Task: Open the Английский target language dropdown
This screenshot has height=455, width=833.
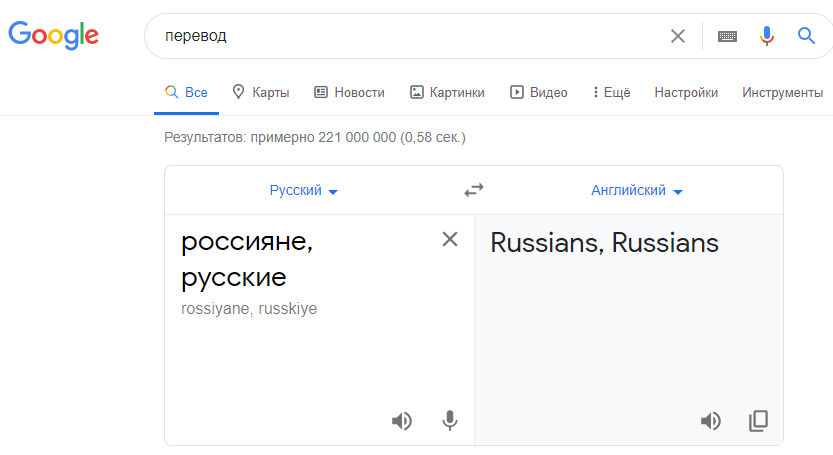Action: (x=636, y=190)
